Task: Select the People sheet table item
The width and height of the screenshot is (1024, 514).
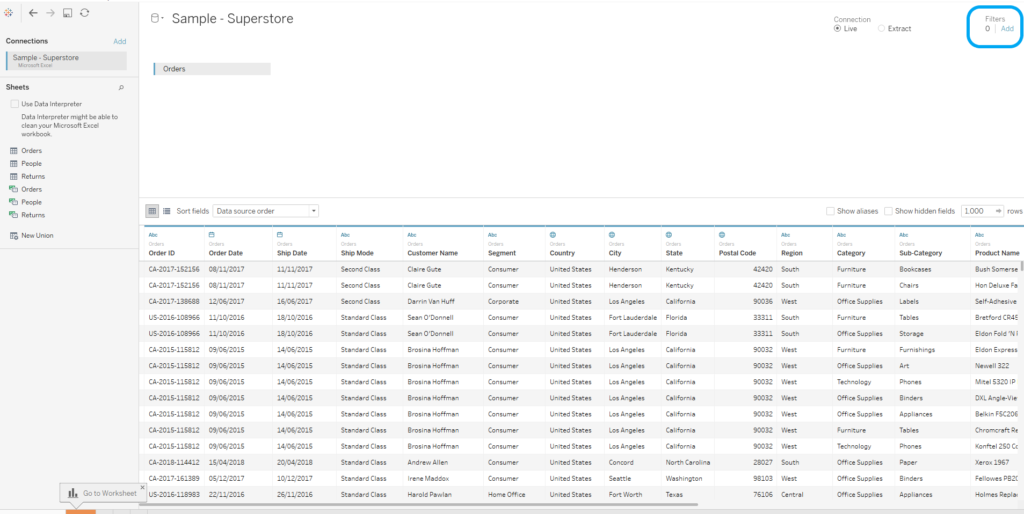Action: pos(32,163)
